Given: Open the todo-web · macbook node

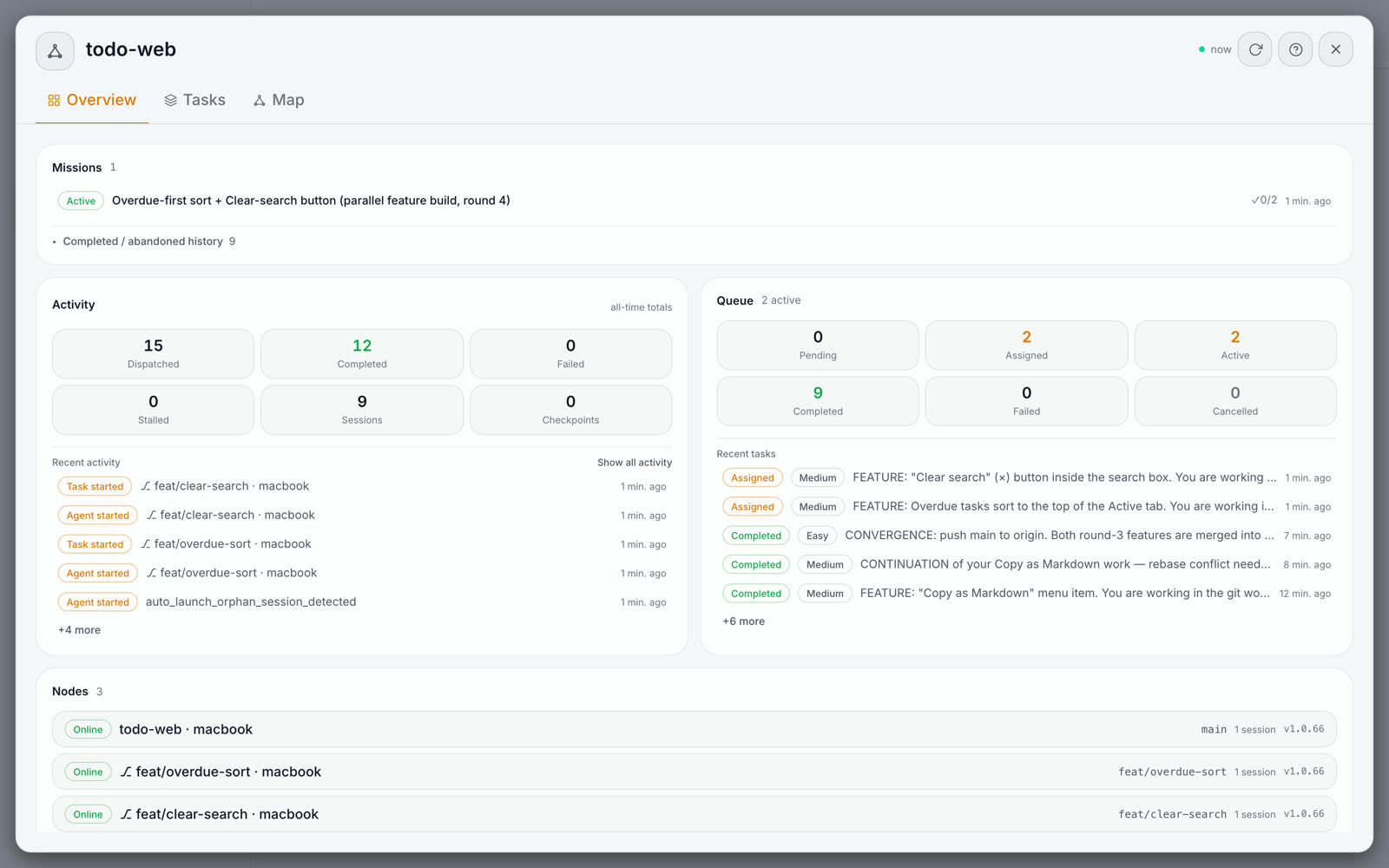Looking at the screenshot, I should [694, 729].
